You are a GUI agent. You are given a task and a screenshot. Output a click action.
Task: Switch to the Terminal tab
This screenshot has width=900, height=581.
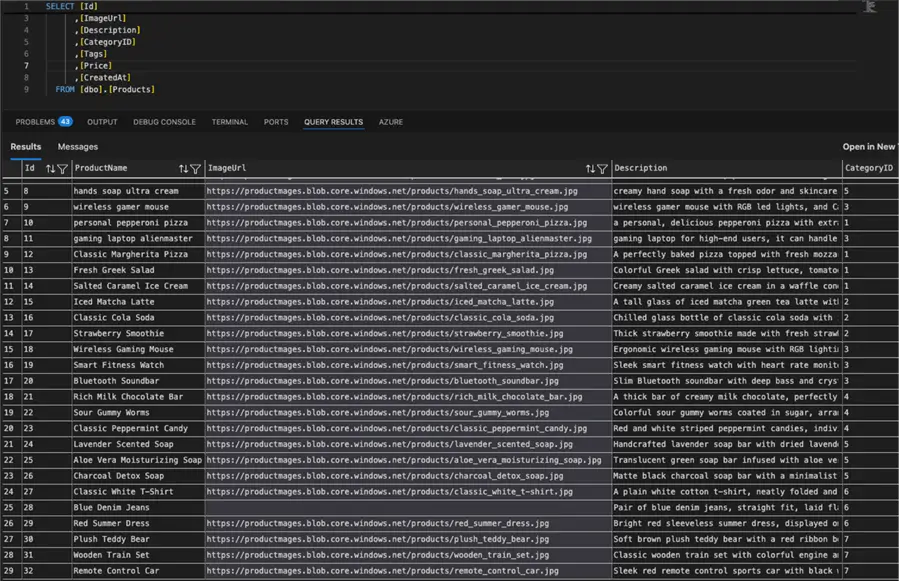point(229,122)
